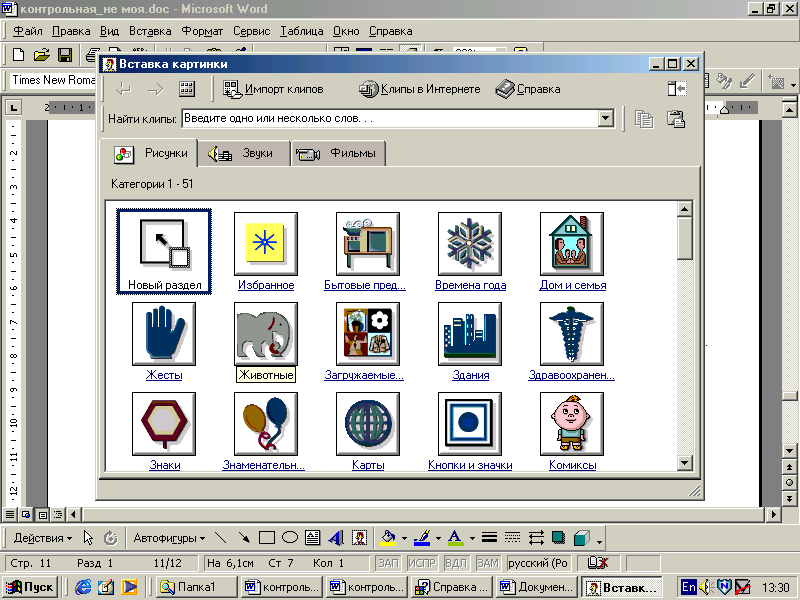Image resolution: width=800 pixels, height=600 pixels.
Task: Click the Text Box tool in drawing toolbar
Action: [x=312, y=538]
